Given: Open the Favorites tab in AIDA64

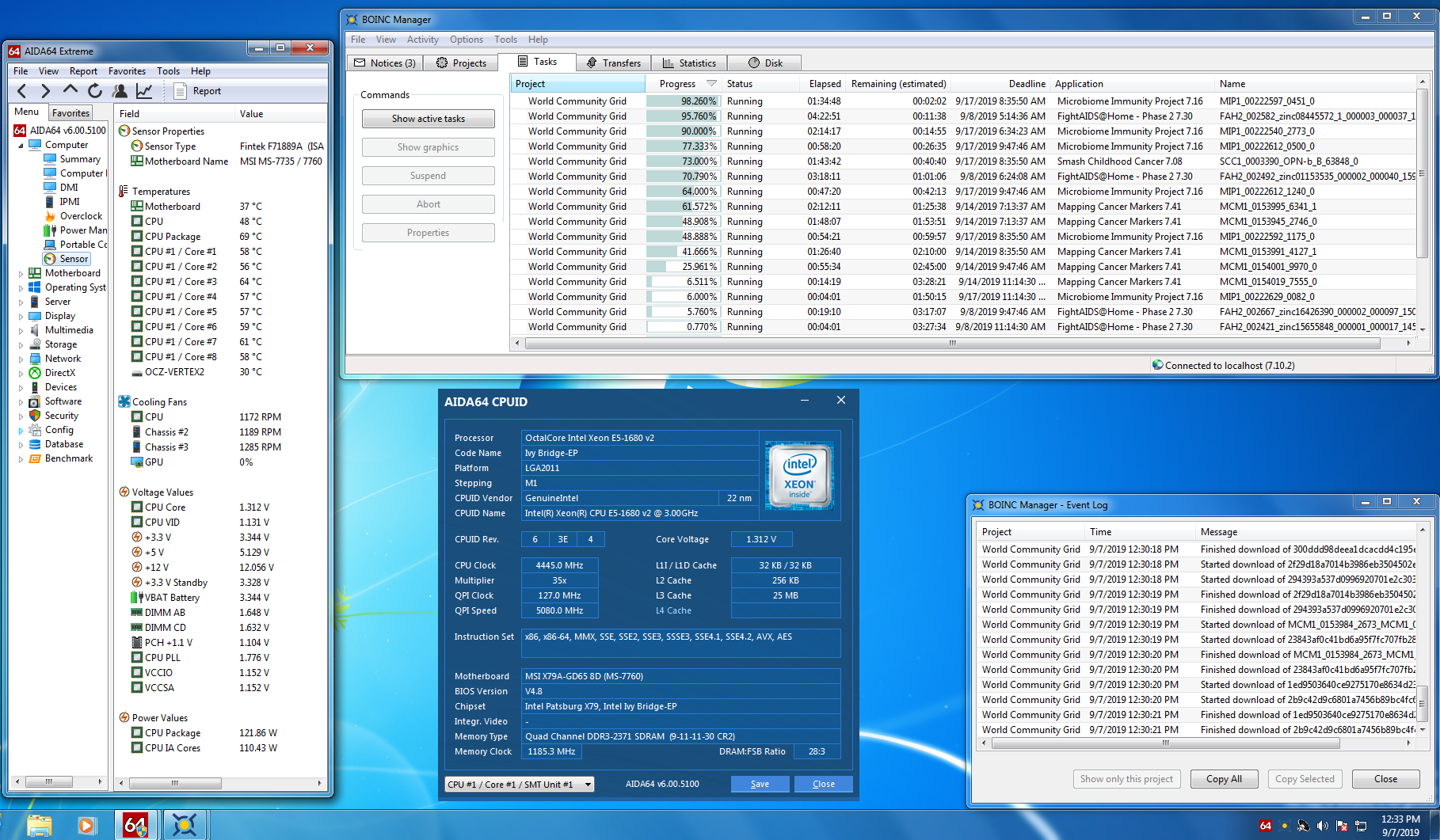Looking at the screenshot, I should (70, 113).
